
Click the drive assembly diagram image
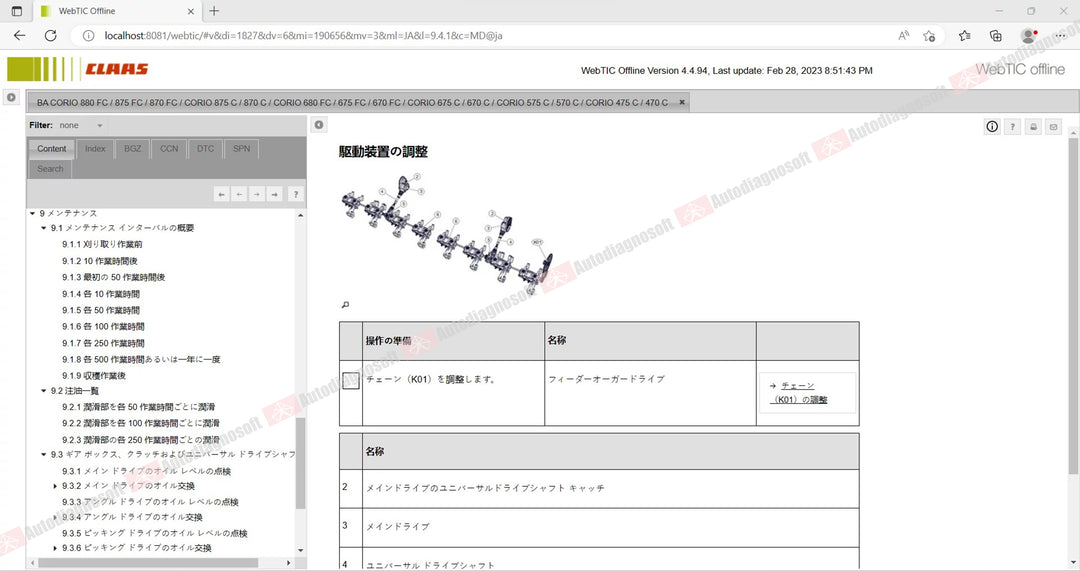447,233
